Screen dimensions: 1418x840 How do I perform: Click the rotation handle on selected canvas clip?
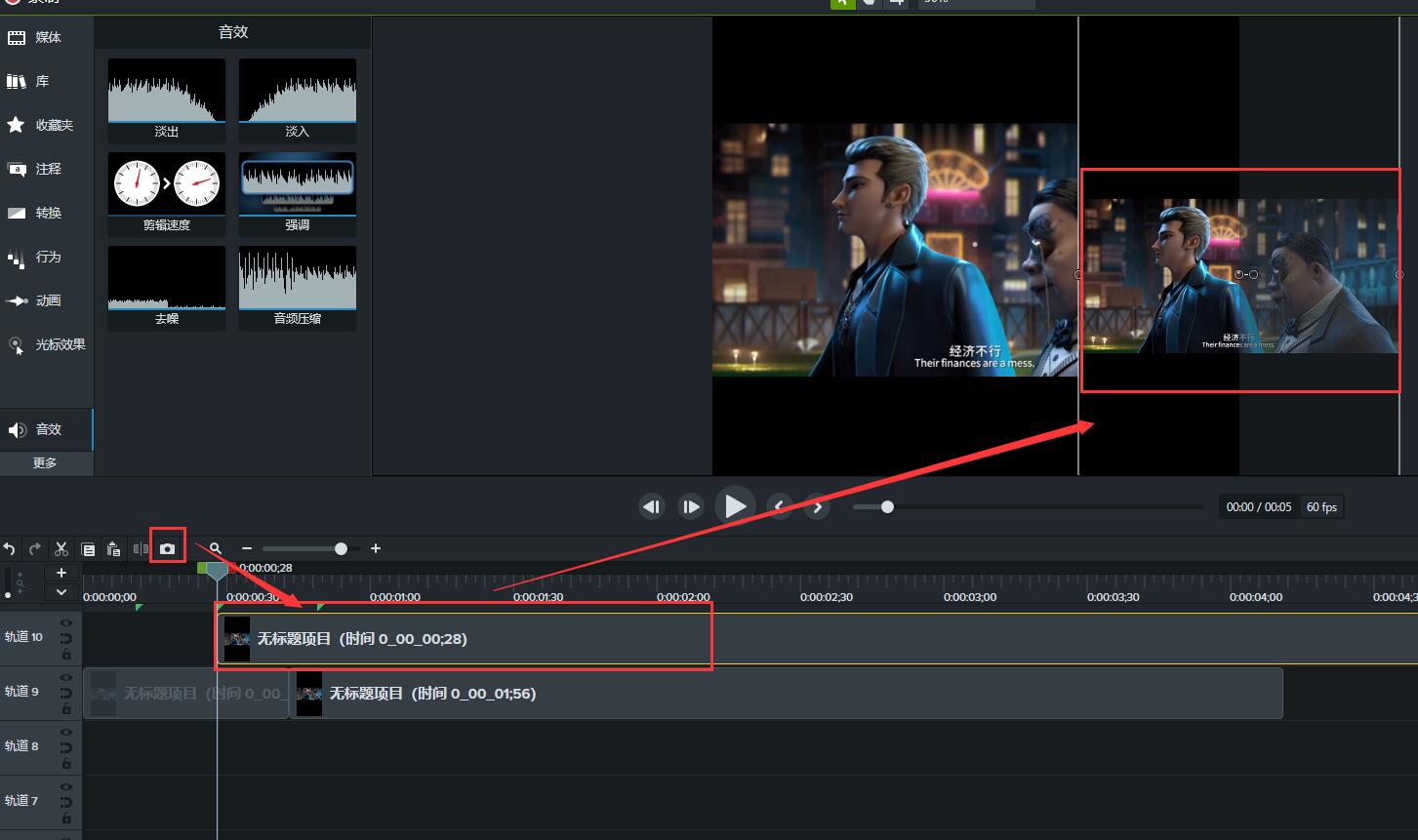(1254, 274)
